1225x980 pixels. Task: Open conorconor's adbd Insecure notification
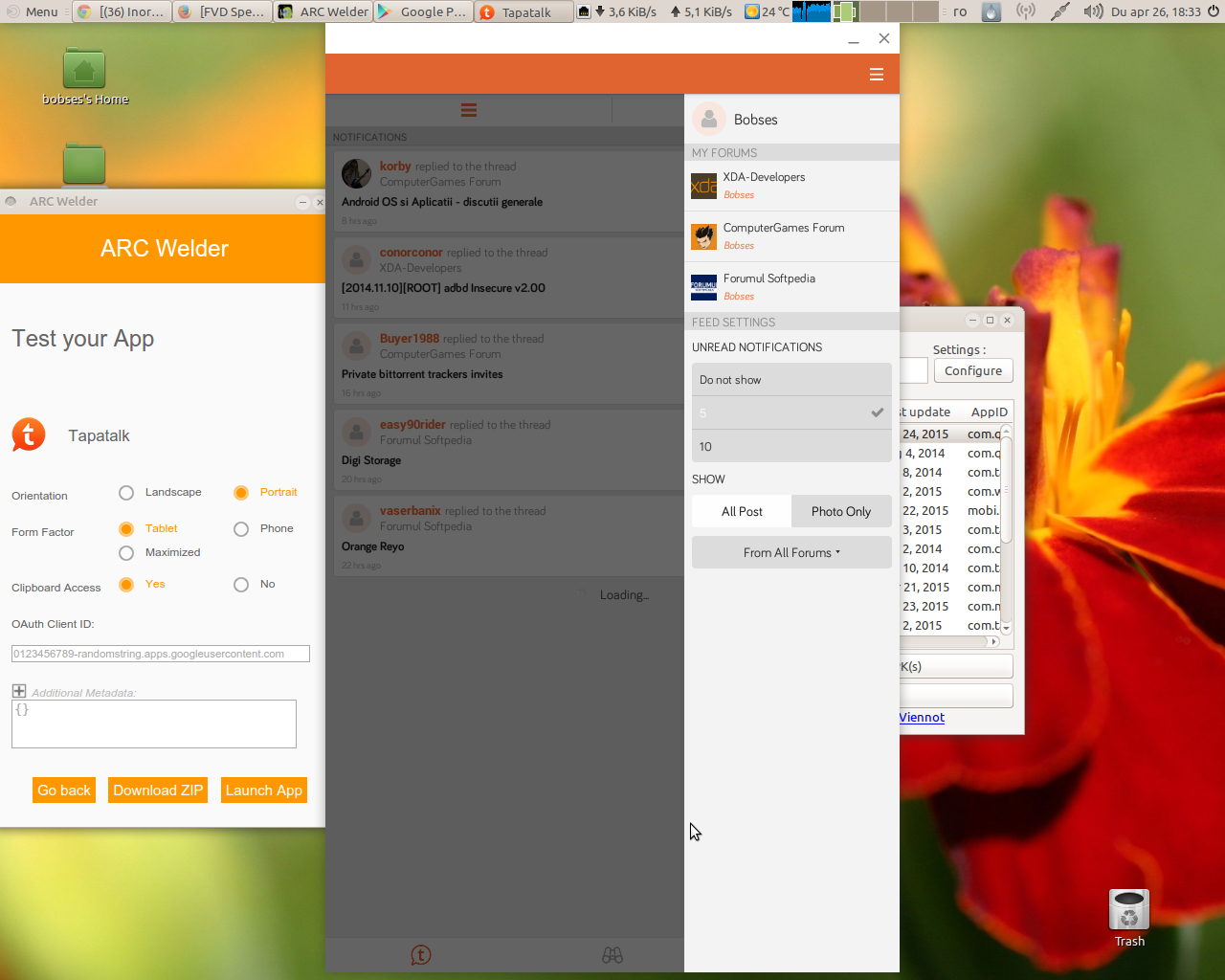(x=507, y=278)
